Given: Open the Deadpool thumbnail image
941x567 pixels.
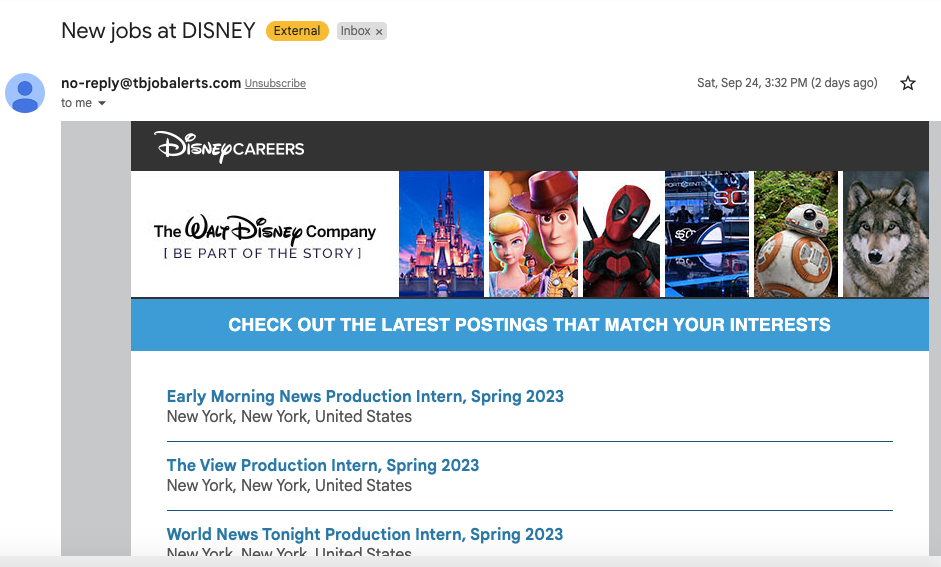Looking at the screenshot, I should click(x=621, y=234).
